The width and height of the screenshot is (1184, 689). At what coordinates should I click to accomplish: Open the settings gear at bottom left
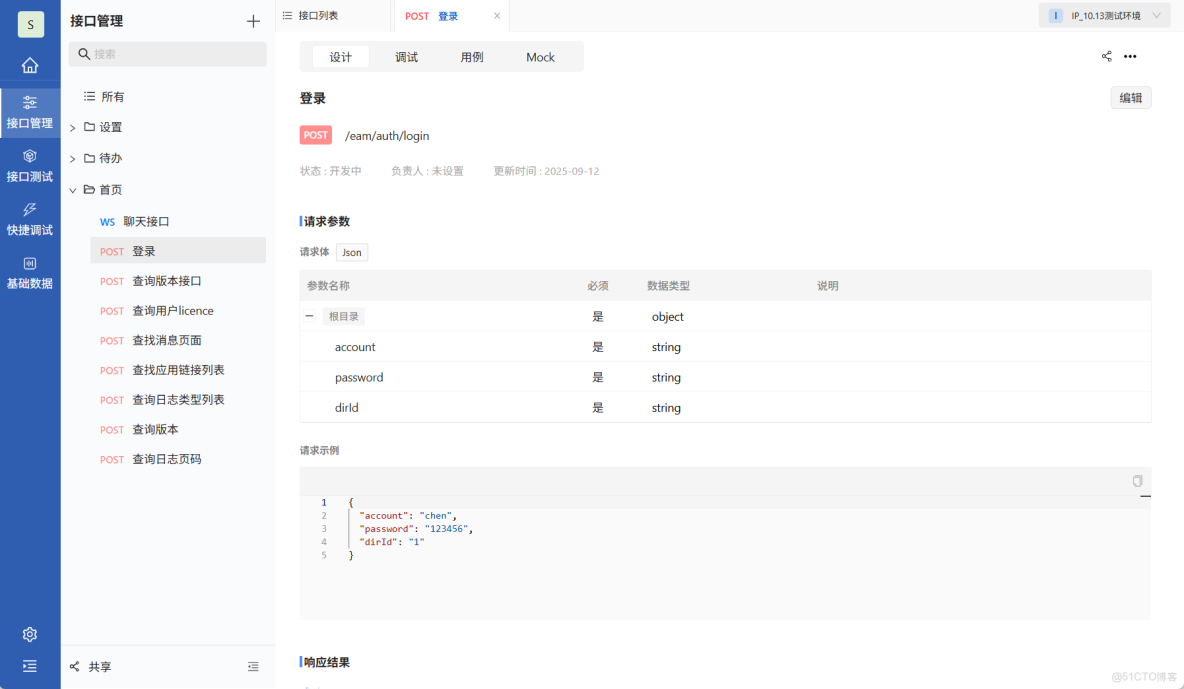[x=30, y=634]
